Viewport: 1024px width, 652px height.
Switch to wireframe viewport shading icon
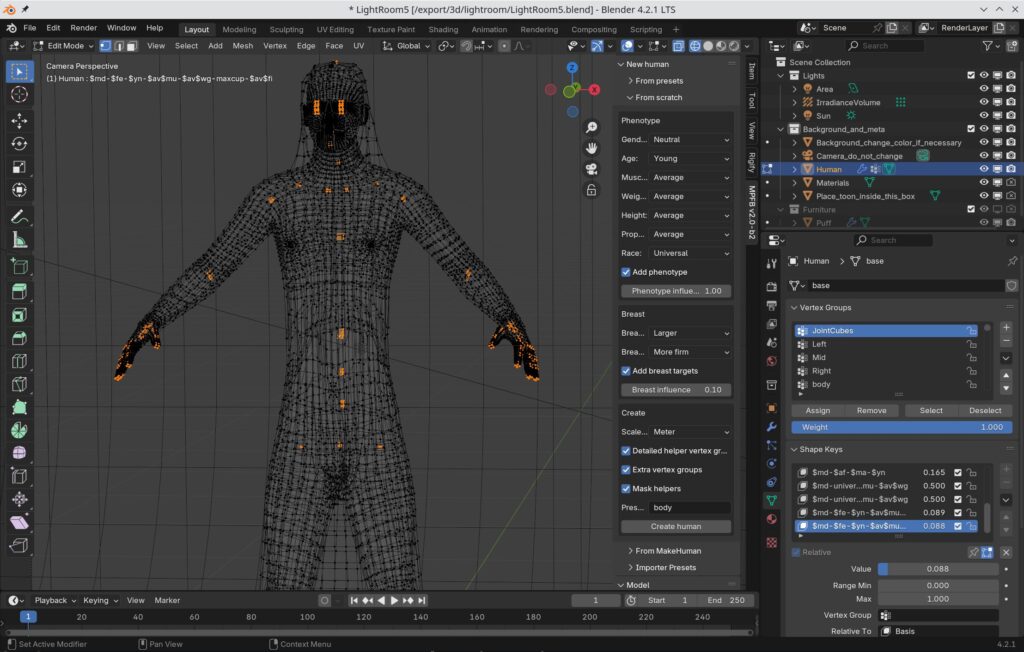pos(695,45)
